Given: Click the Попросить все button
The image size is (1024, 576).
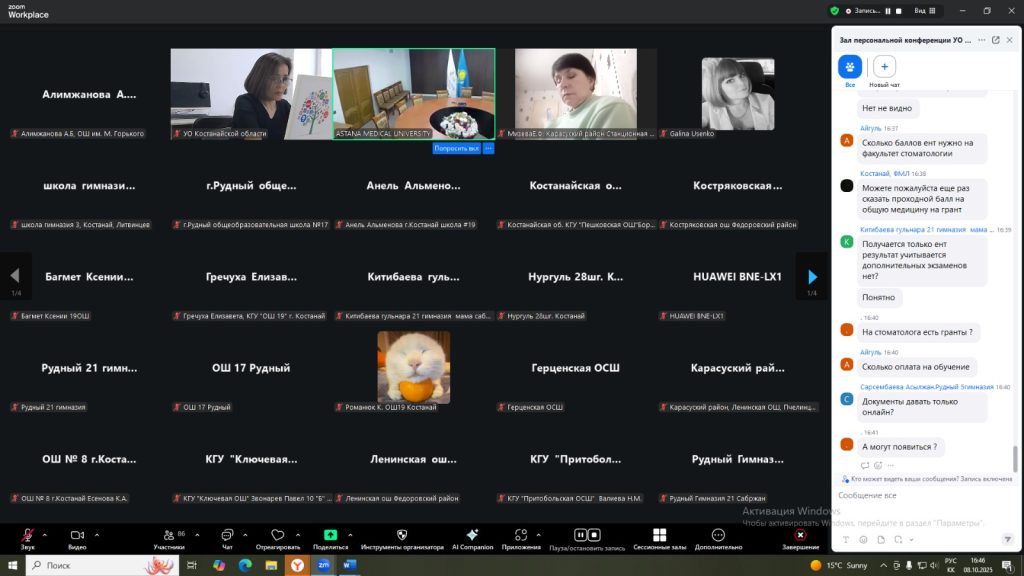Looking at the screenshot, I should (x=456, y=148).
